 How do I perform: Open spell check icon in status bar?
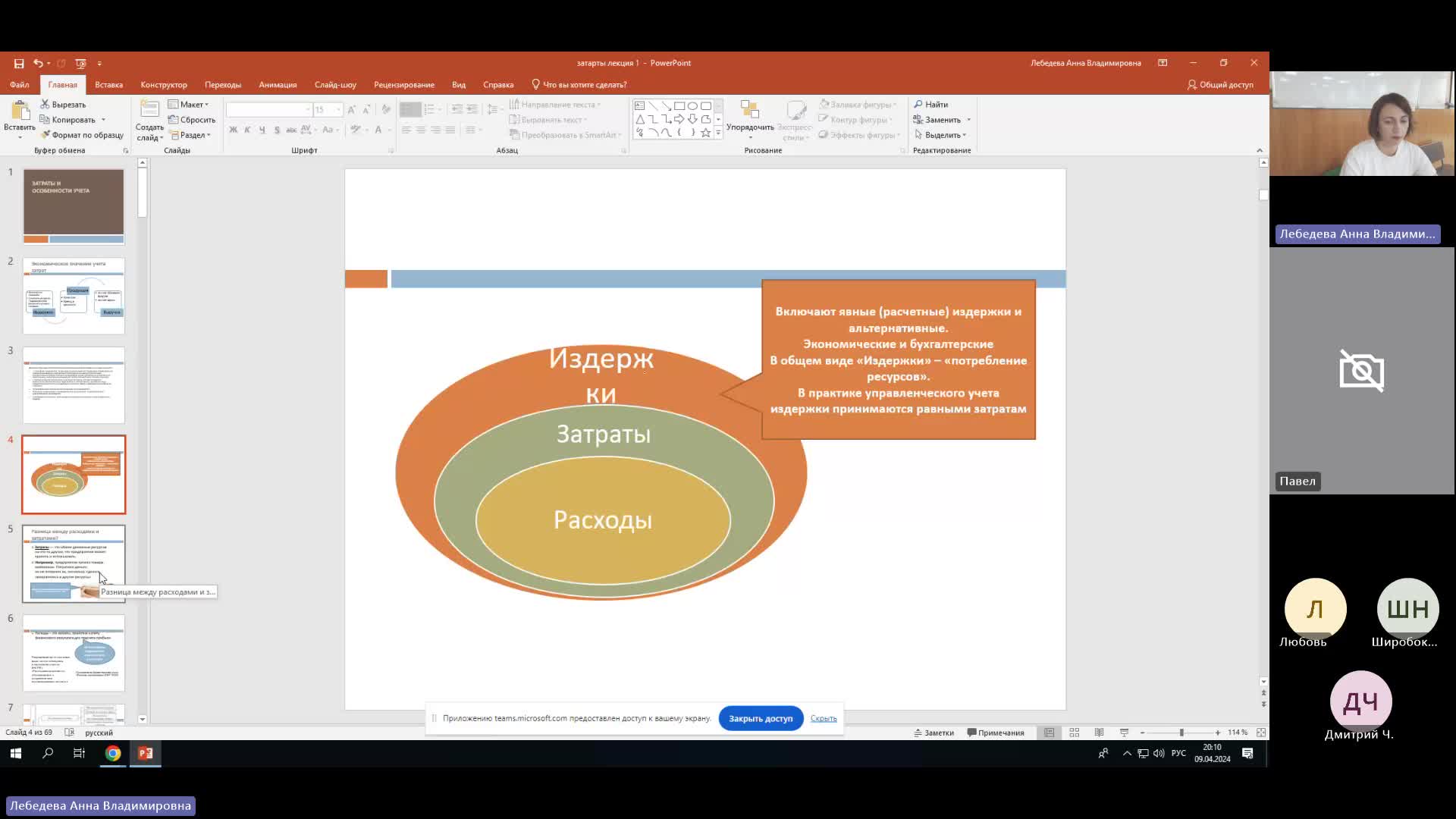[x=70, y=733]
